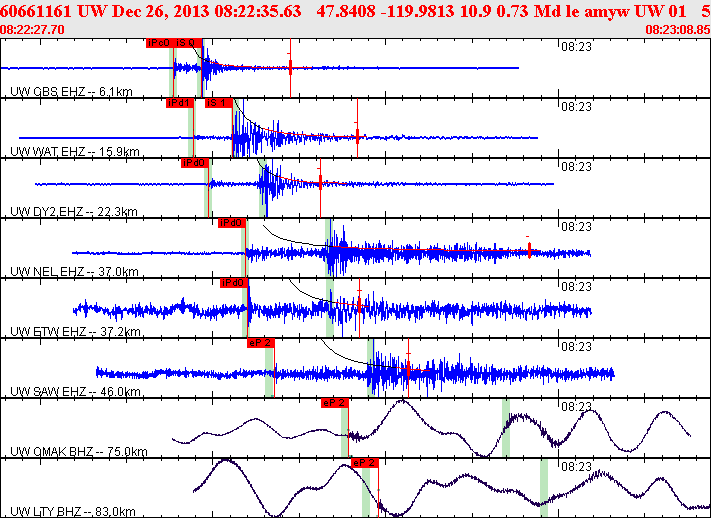This screenshot has width=711, height=518.
Task: Select the red coda end marker on NEL trace
Action: (529, 250)
